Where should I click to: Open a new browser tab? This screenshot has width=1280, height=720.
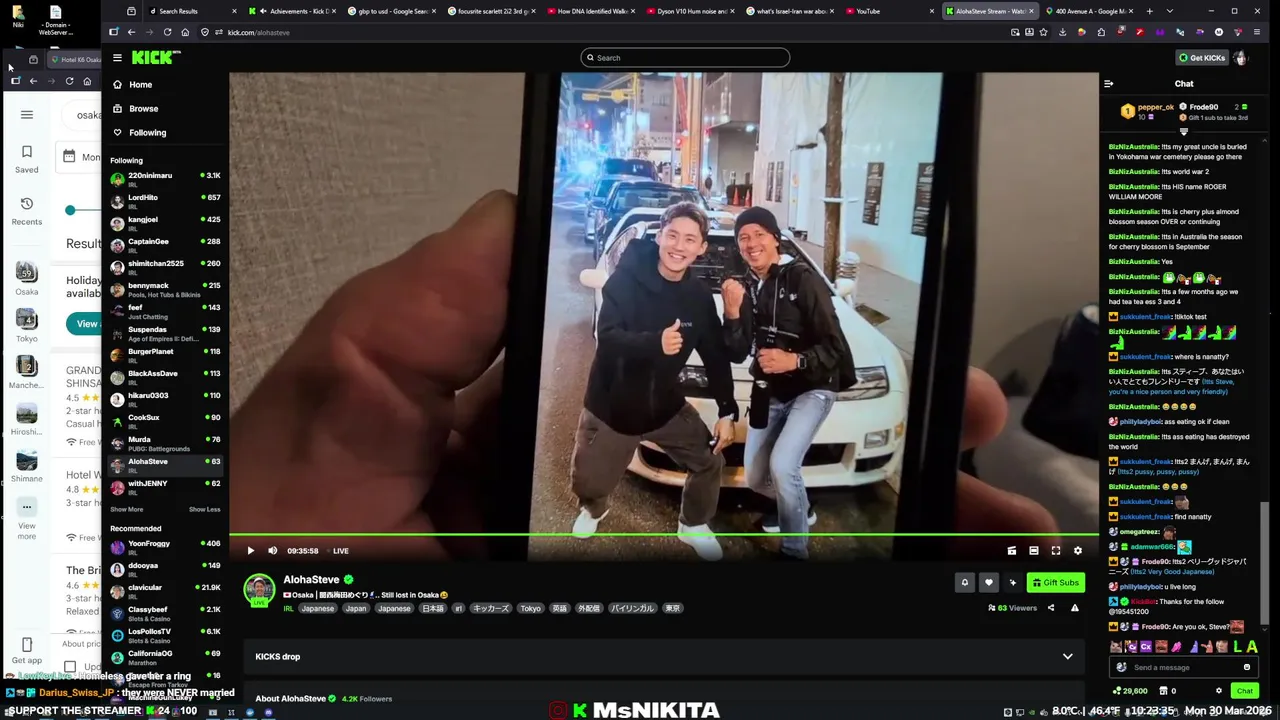coord(1150,11)
